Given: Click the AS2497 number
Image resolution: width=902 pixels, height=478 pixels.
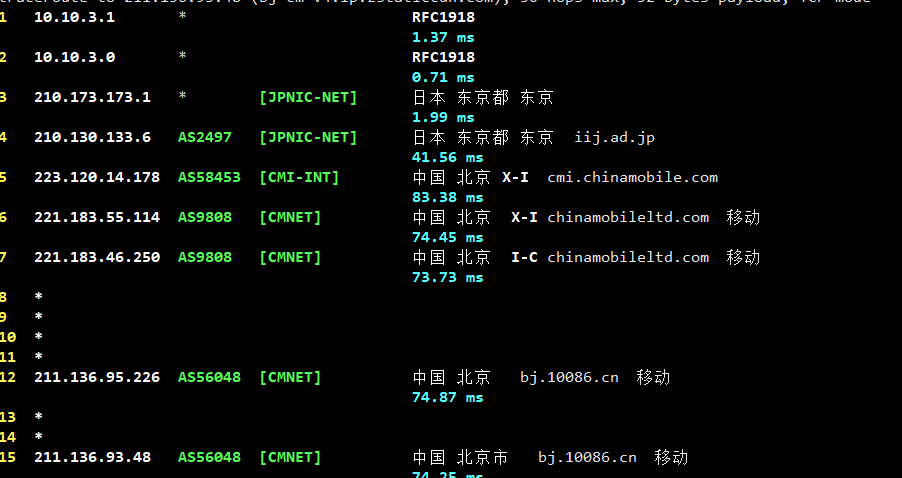Looking at the screenshot, I should pos(205,137).
